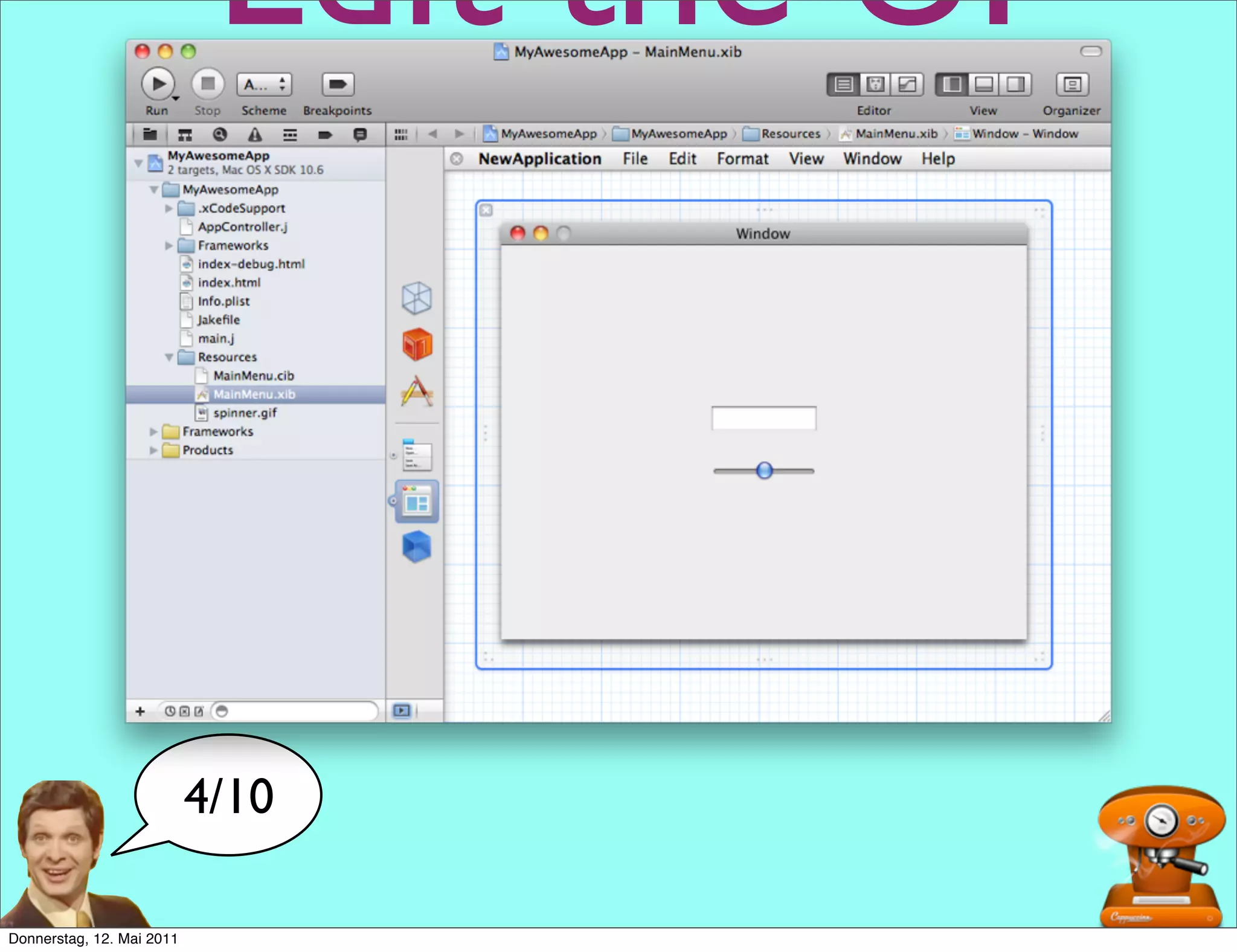
Task: Open the File menu in designed menubar
Action: [x=635, y=159]
